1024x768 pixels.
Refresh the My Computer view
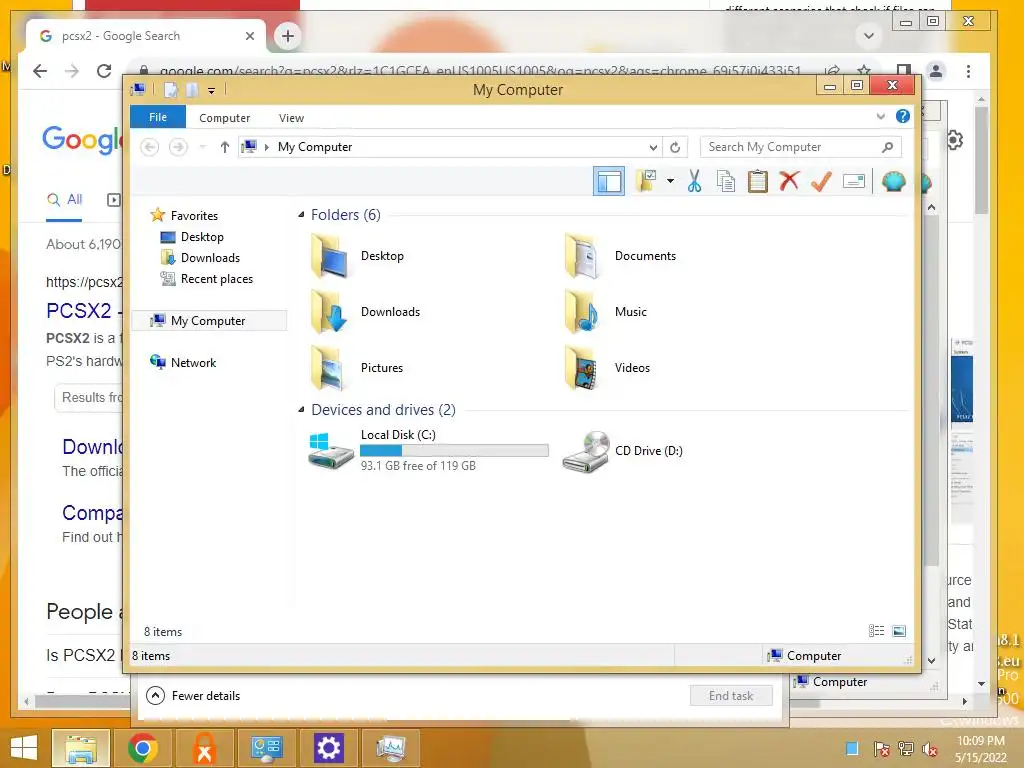tap(675, 147)
